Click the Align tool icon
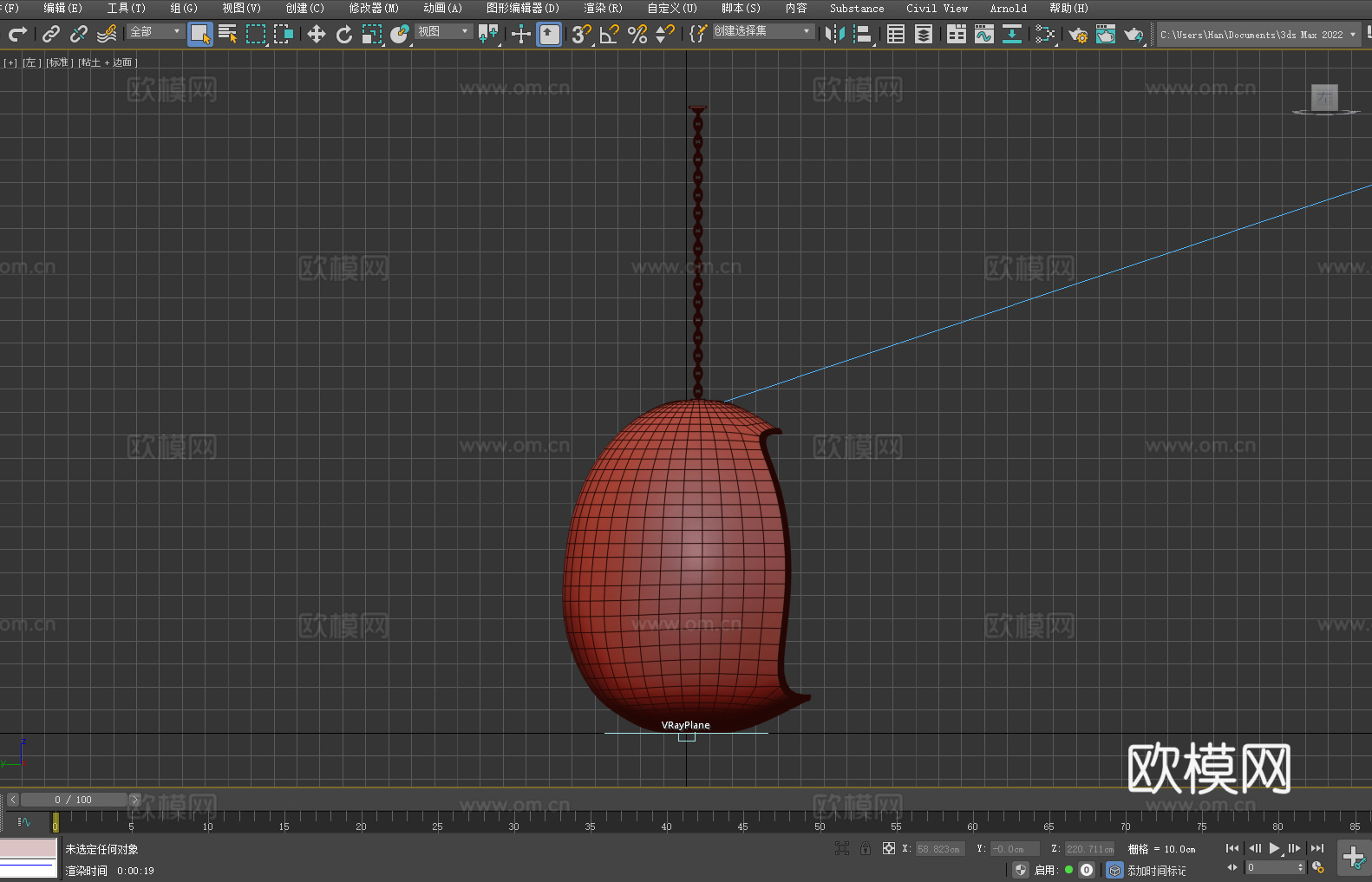1372x882 pixels. click(x=863, y=34)
